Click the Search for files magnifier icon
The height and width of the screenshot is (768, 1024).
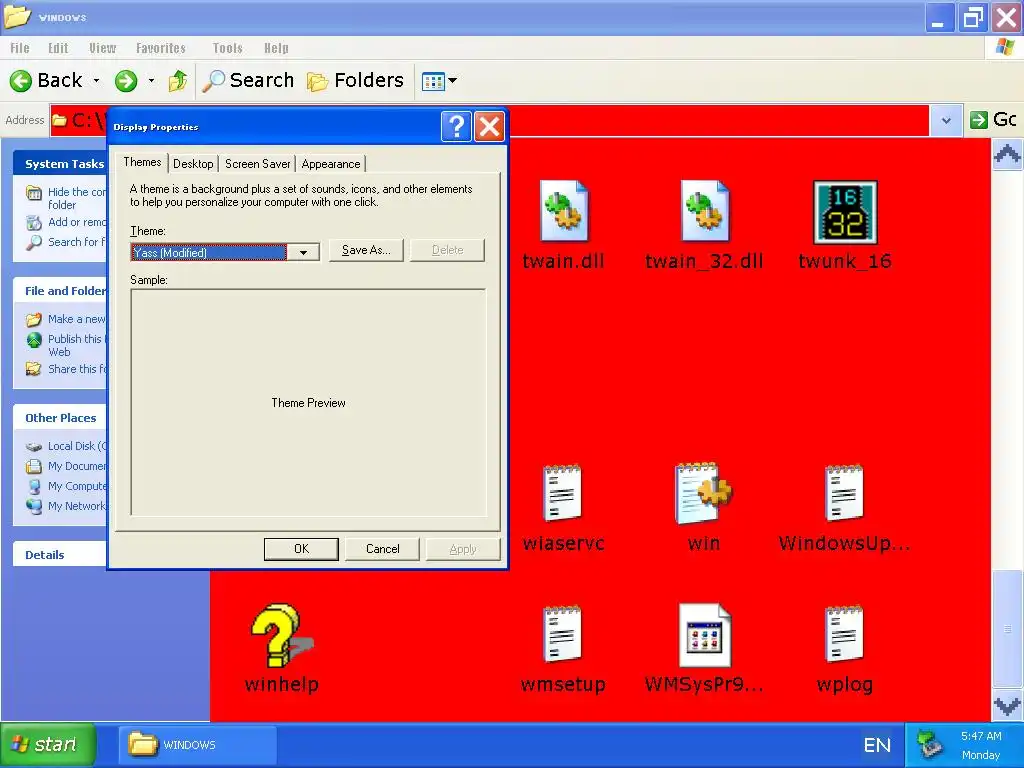34,242
